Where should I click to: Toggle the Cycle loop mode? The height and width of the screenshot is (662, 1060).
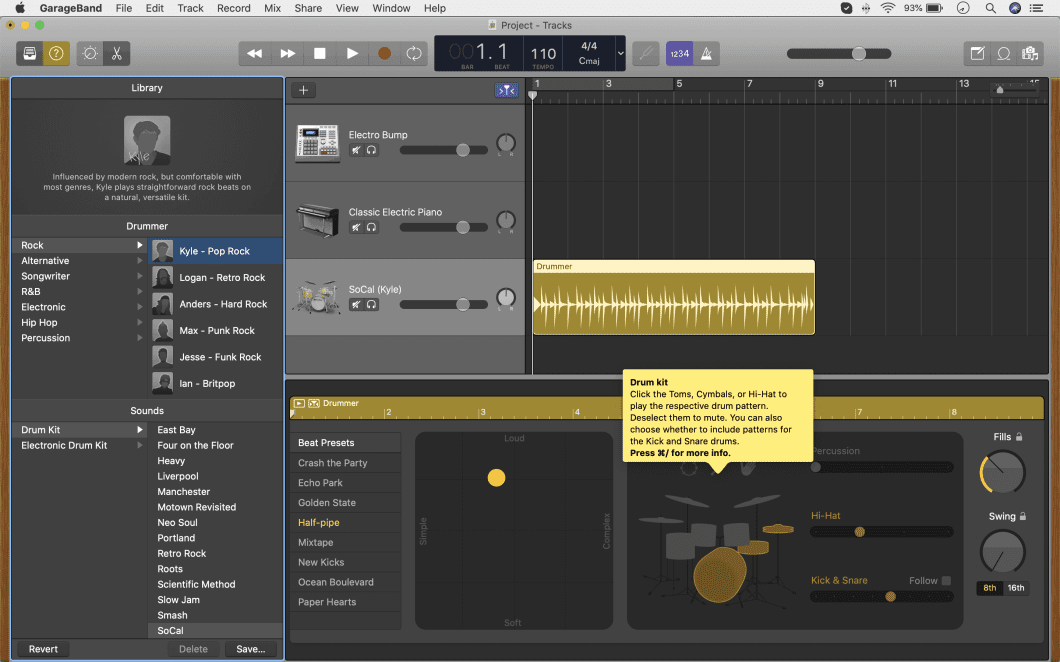(x=414, y=53)
